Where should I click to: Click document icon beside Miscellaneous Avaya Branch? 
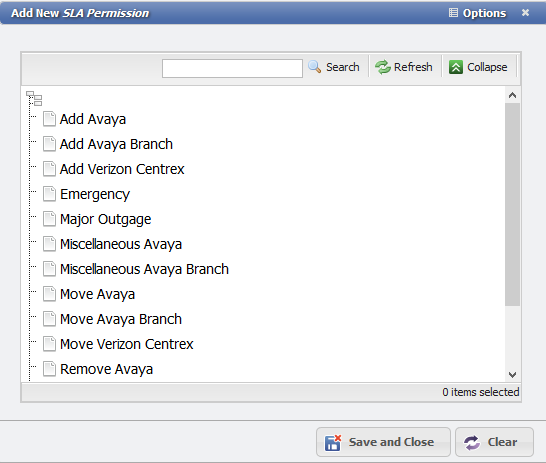pyautogui.click(x=49, y=269)
